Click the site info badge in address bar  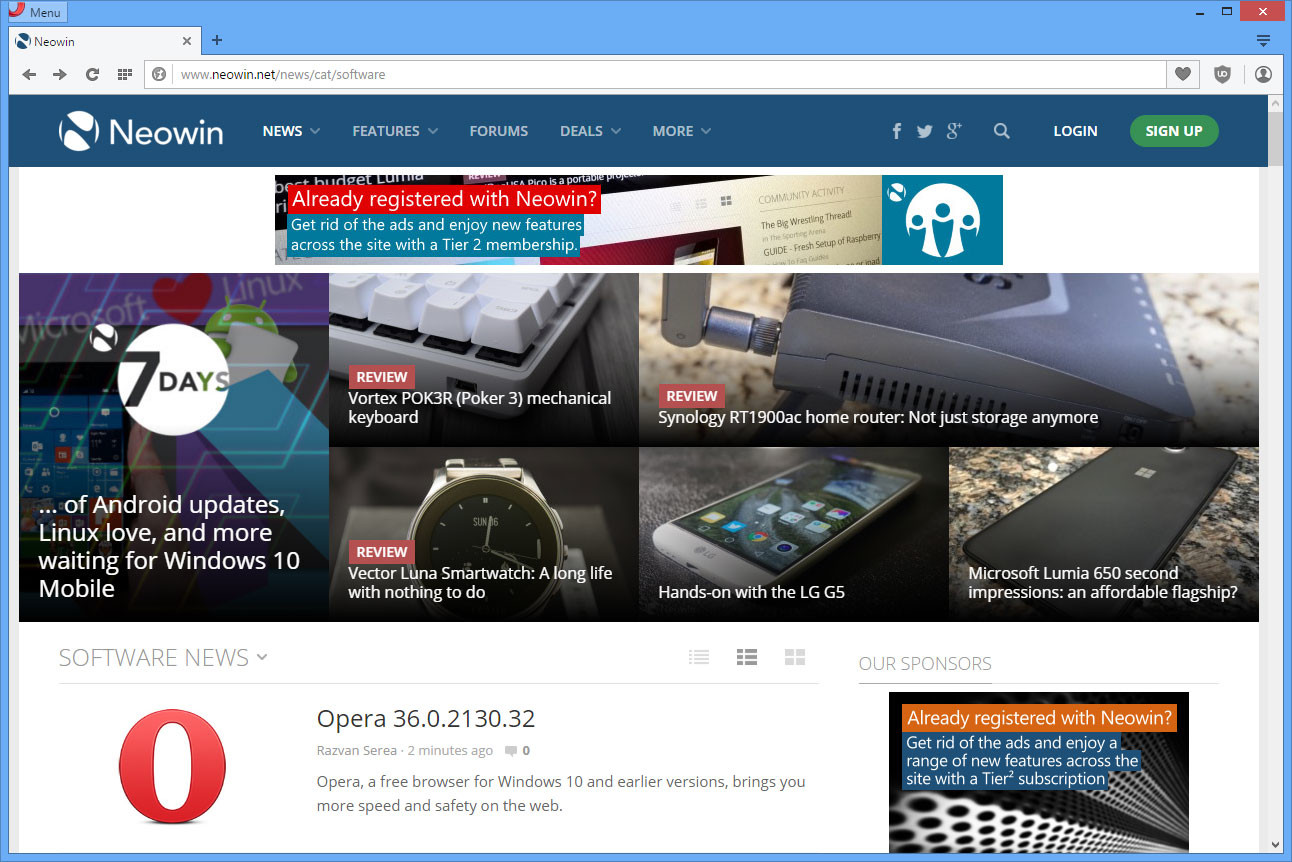click(x=158, y=74)
